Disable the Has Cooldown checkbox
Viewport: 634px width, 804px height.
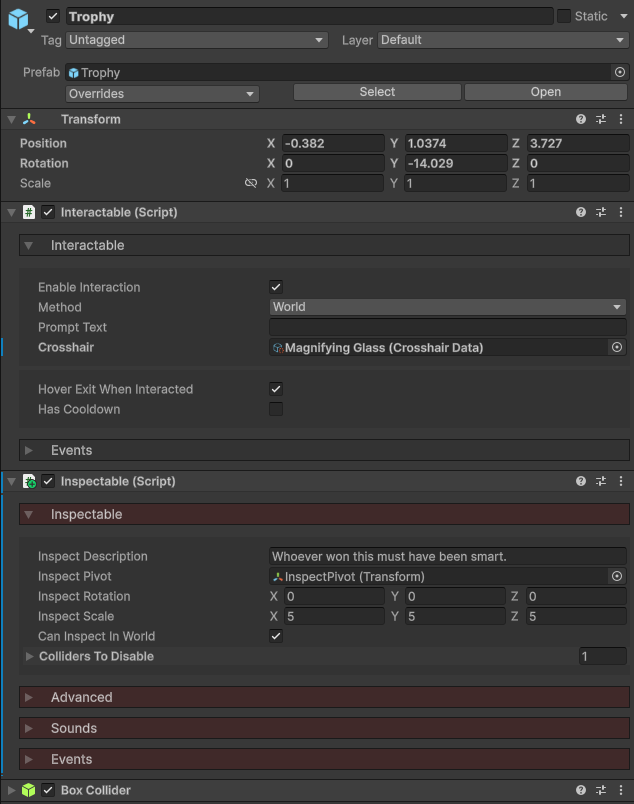click(276, 409)
